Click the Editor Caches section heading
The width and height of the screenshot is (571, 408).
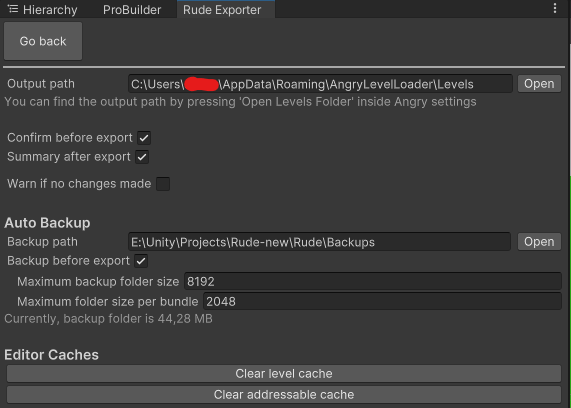pos(51,355)
